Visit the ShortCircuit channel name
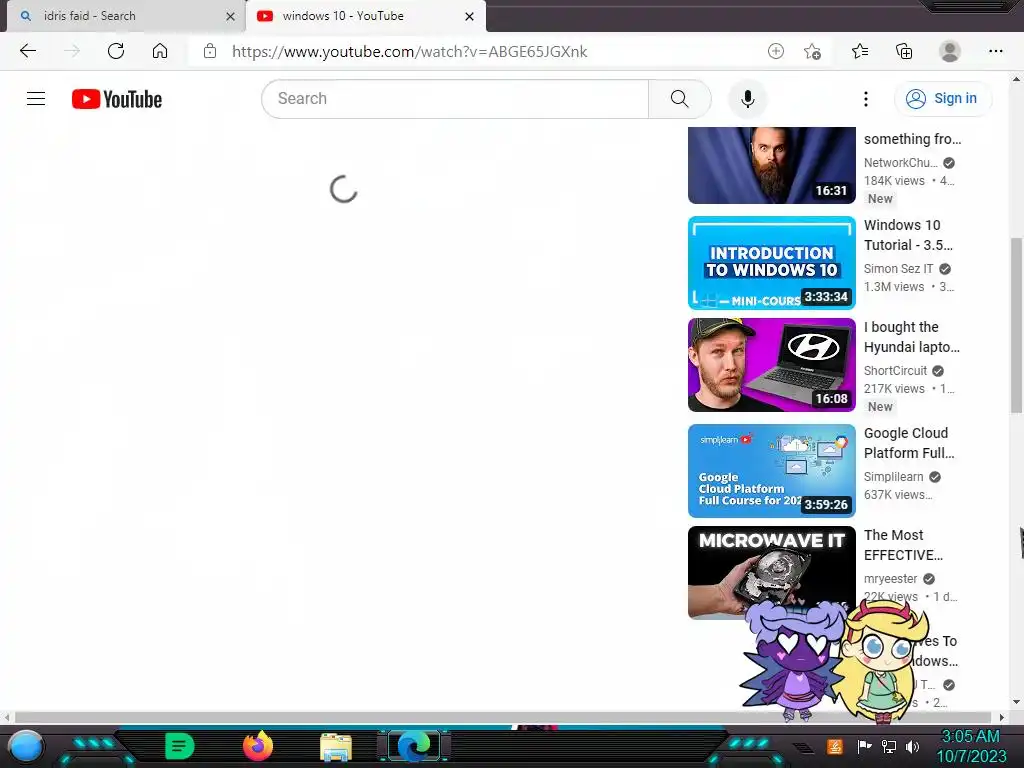This screenshot has height=768, width=1024. [x=895, y=370]
